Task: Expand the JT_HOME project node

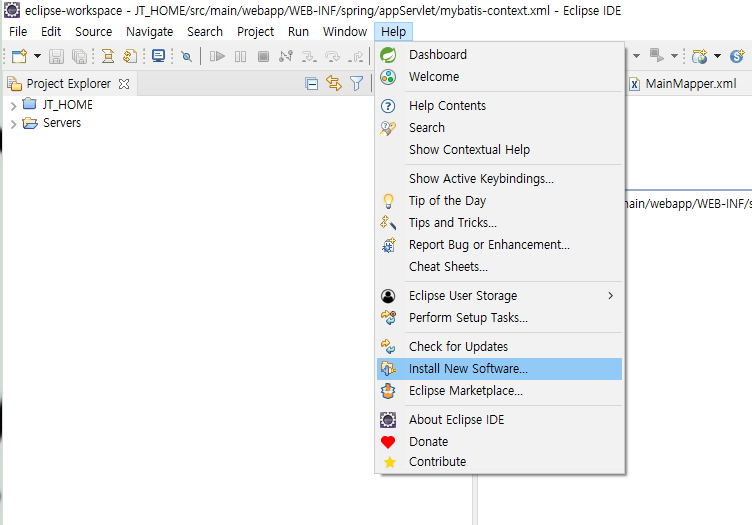Action: (13, 106)
